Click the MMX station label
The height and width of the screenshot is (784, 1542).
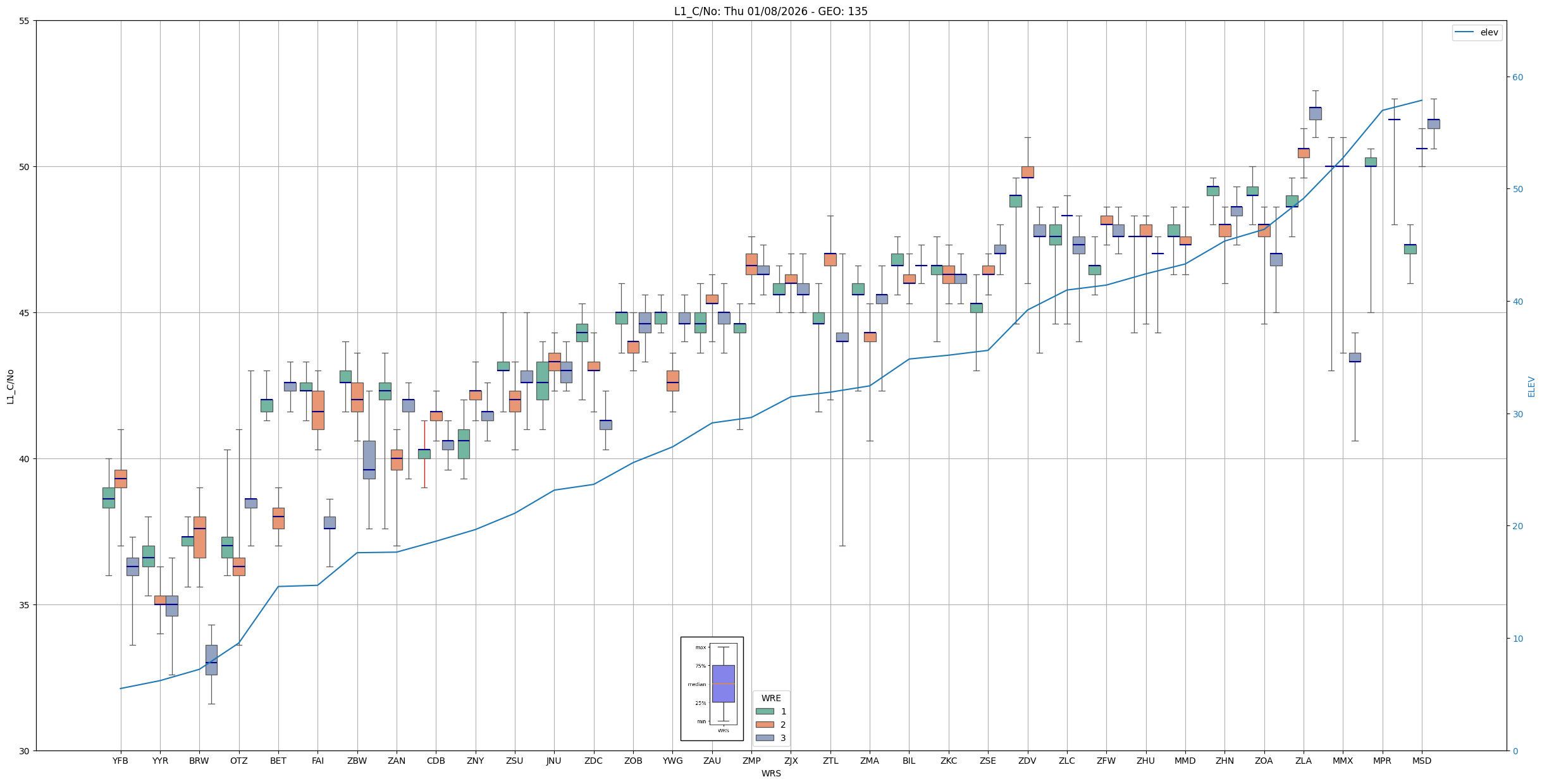1343,761
